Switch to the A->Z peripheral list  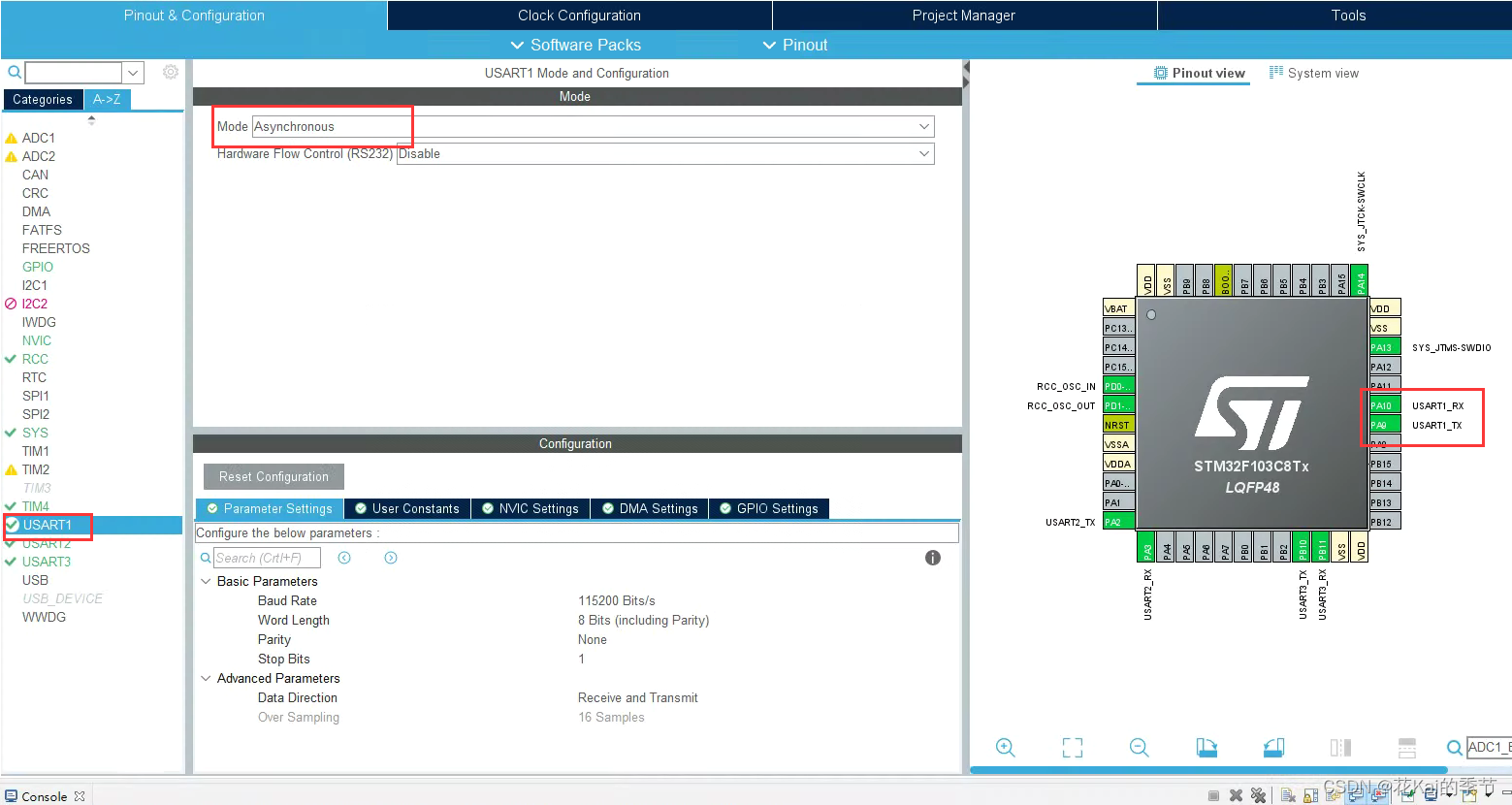point(108,99)
